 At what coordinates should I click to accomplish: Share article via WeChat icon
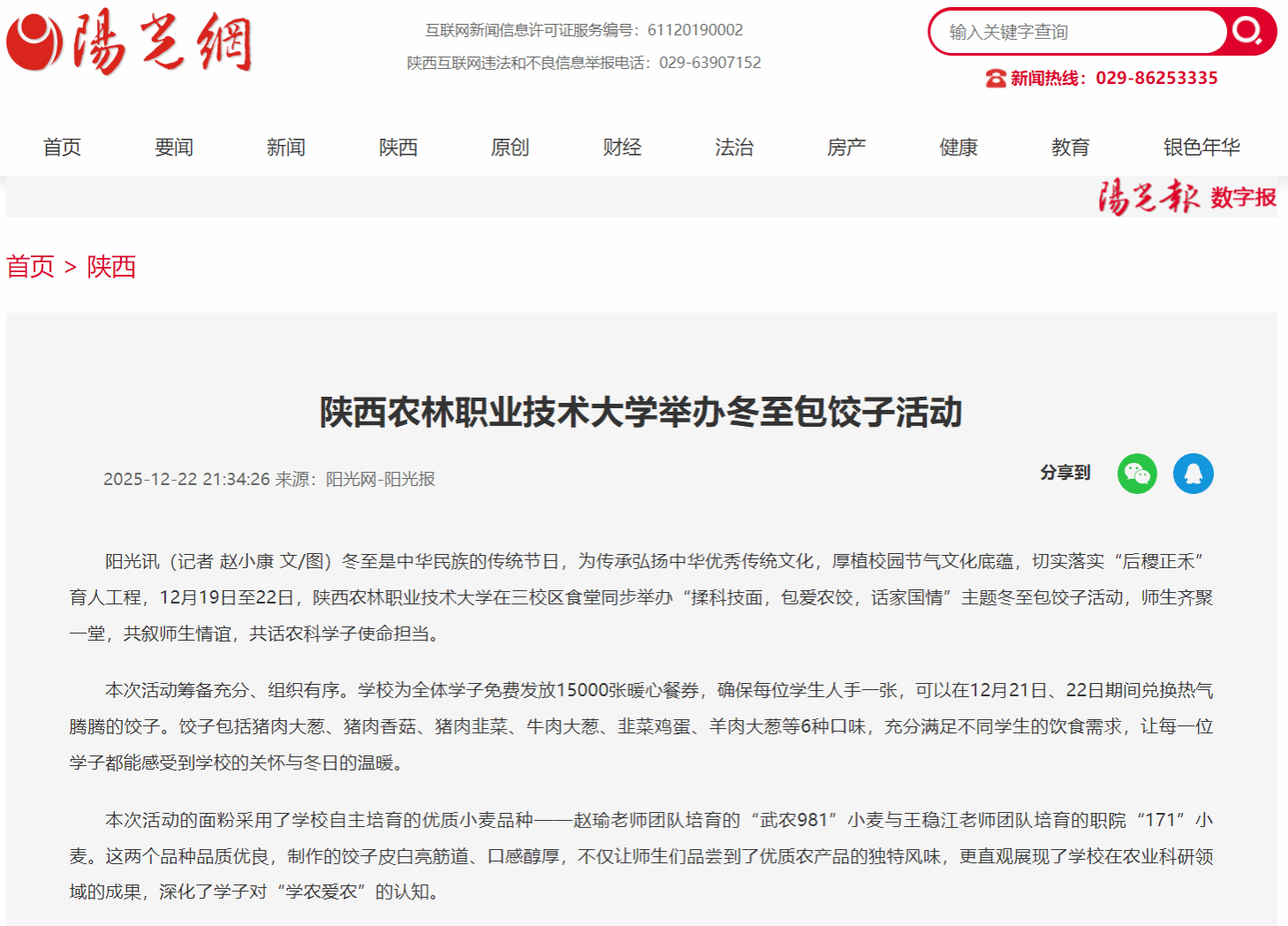[1137, 474]
